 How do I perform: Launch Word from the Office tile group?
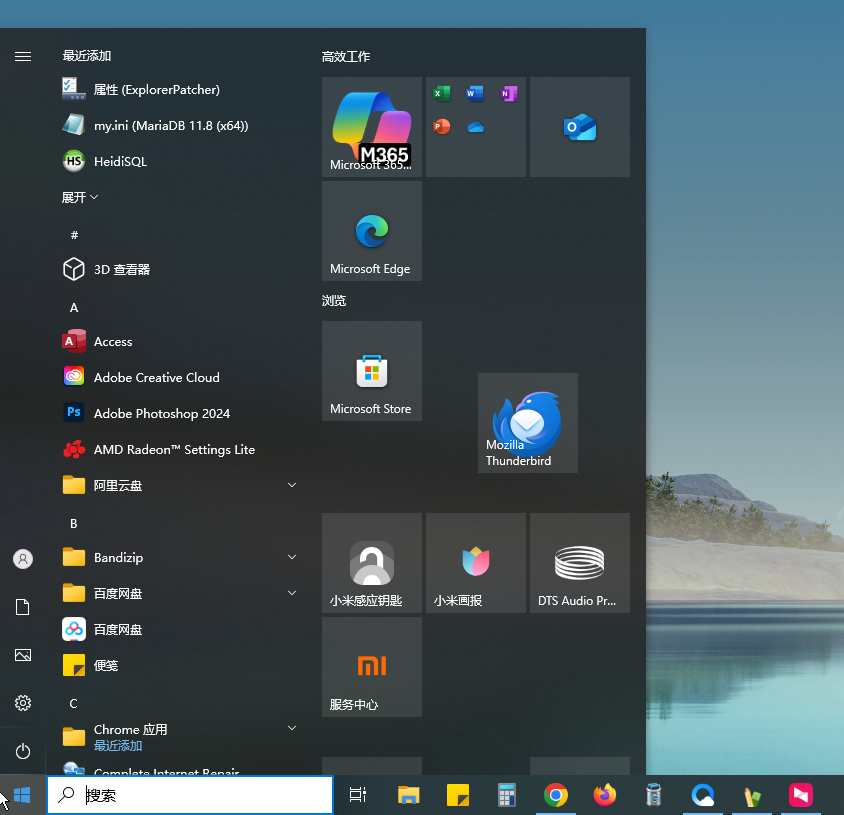[475, 94]
